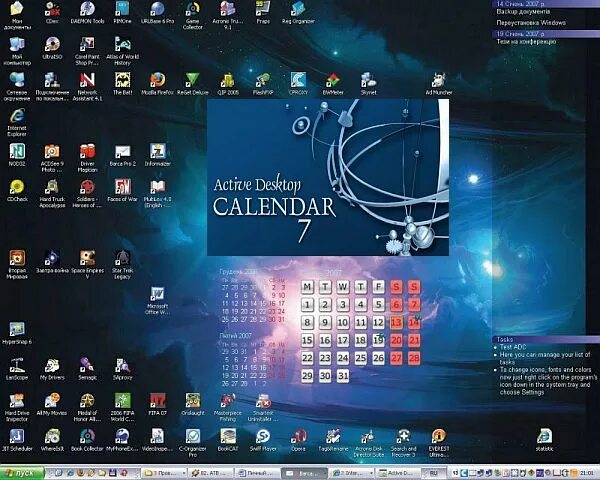Click the 'Test ADC' task entry
The image size is (600, 480).
click(513, 347)
